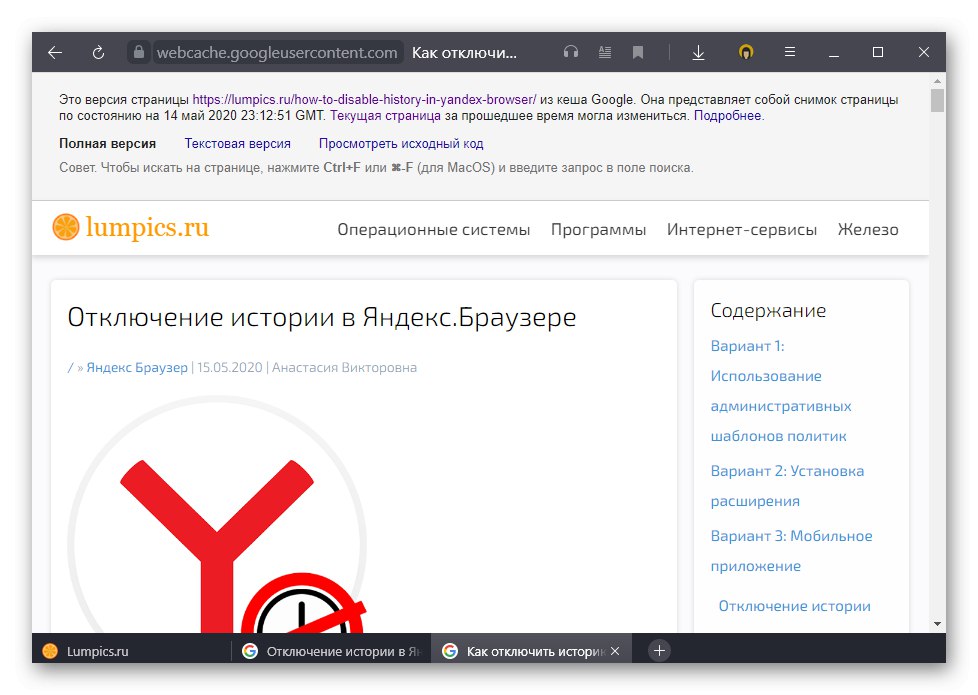The width and height of the screenshot is (978, 695).
Task: Click the page title 'Как отключи...' in address bar
Action: [464, 52]
